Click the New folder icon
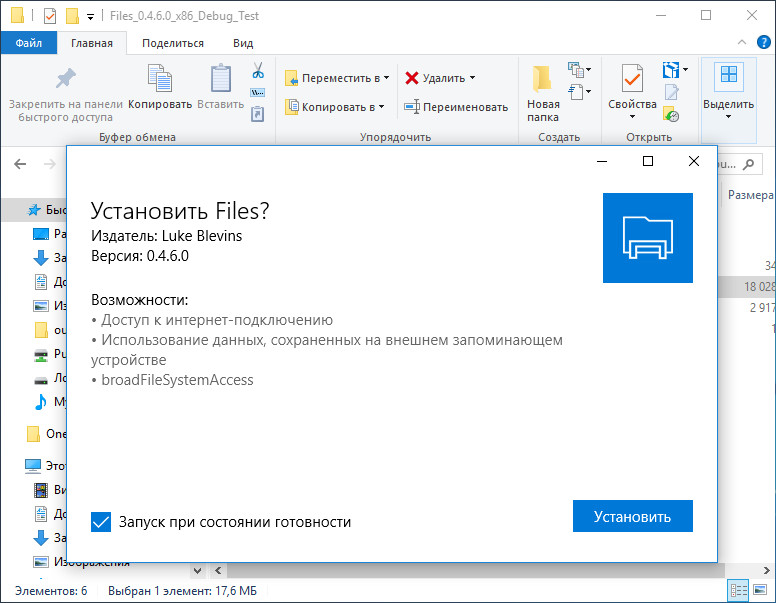The width and height of the screenshot is (776, 603). coord(542,79)
